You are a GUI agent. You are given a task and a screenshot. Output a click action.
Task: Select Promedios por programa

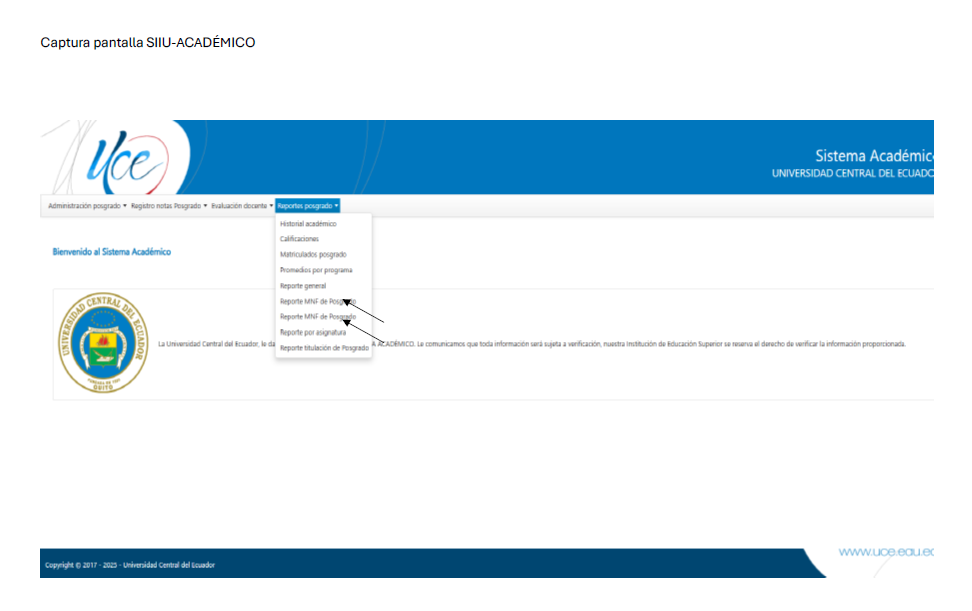pos(316,270)
